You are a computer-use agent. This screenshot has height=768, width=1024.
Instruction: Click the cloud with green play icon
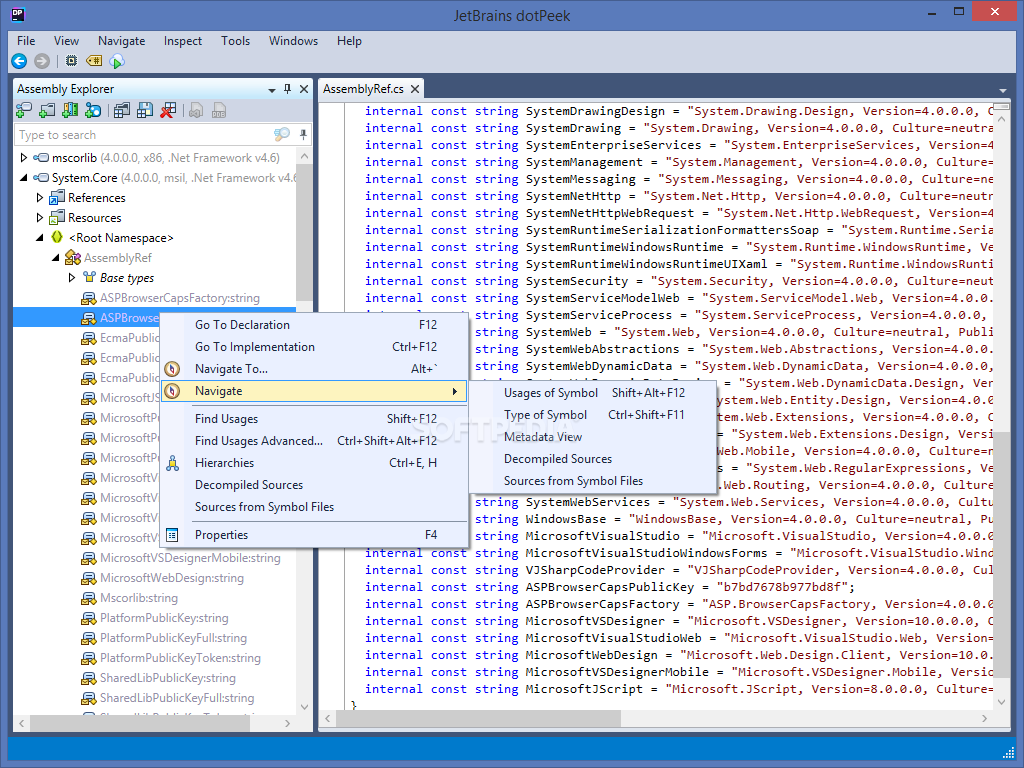pos(117,61)
